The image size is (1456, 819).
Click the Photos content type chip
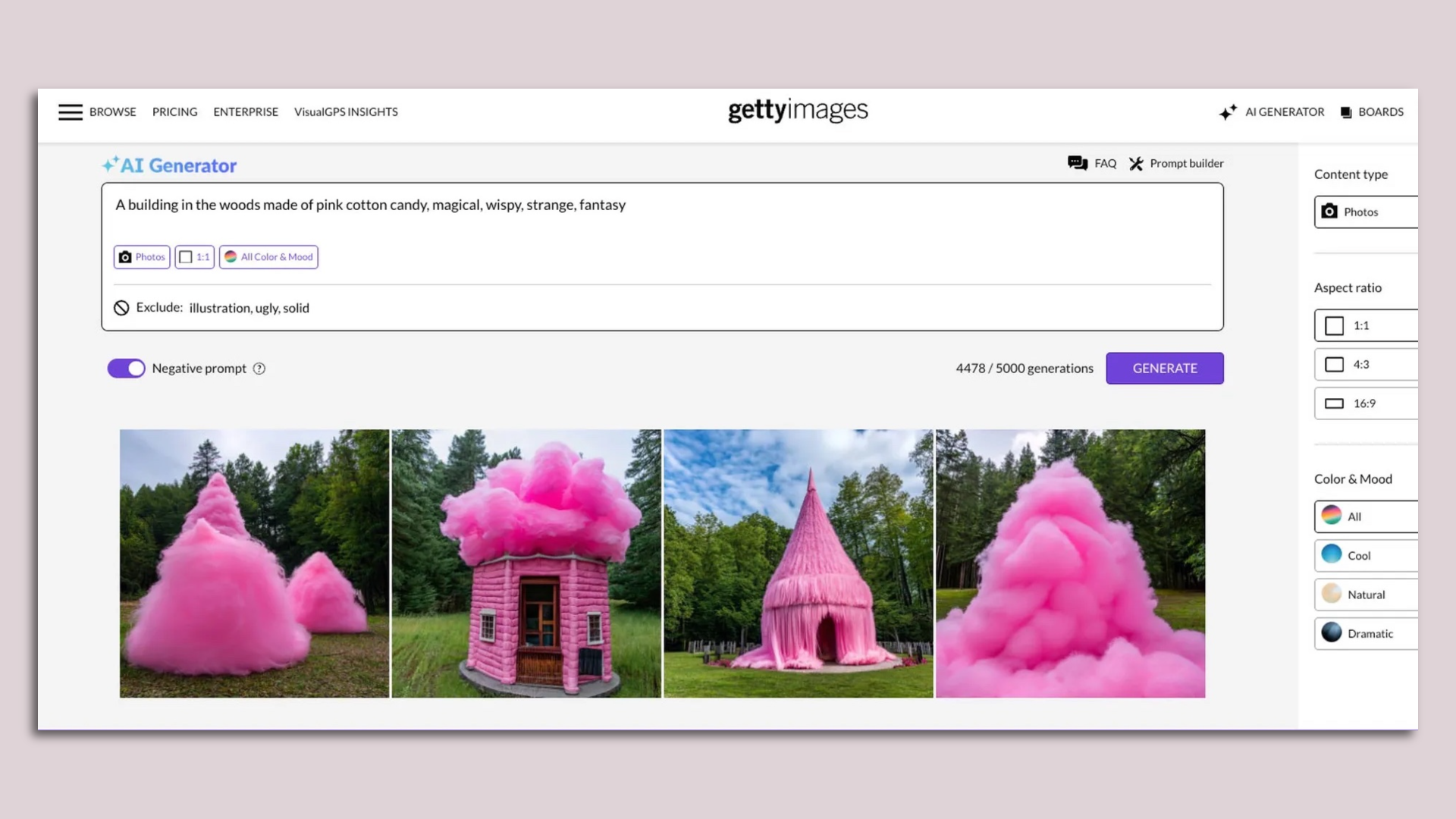coord(141,256)
